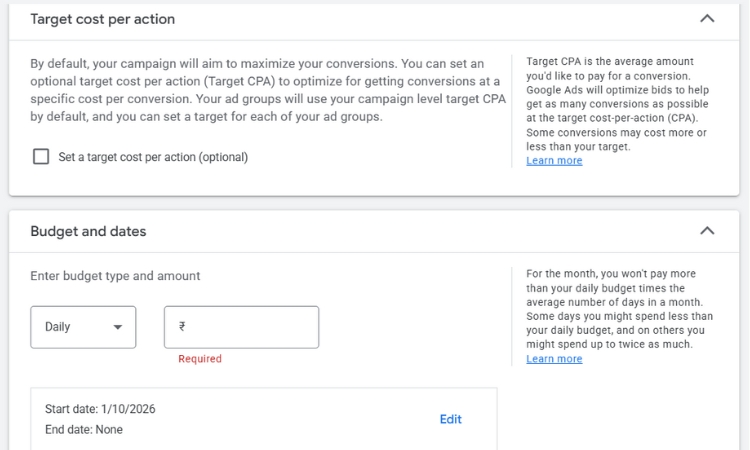Screen dimensions: 750x450
Task: Click the red Required error message
Action: pos(200,359)
